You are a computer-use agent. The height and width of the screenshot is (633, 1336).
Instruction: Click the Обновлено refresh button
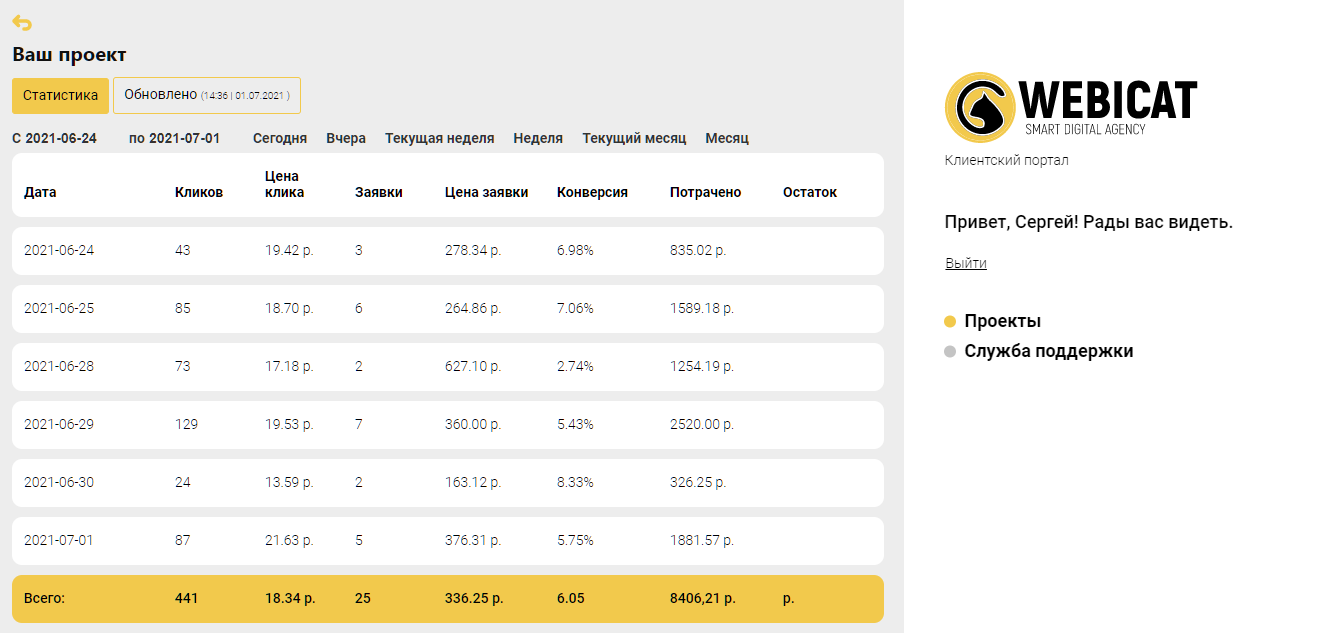click(x=207, y=95)
